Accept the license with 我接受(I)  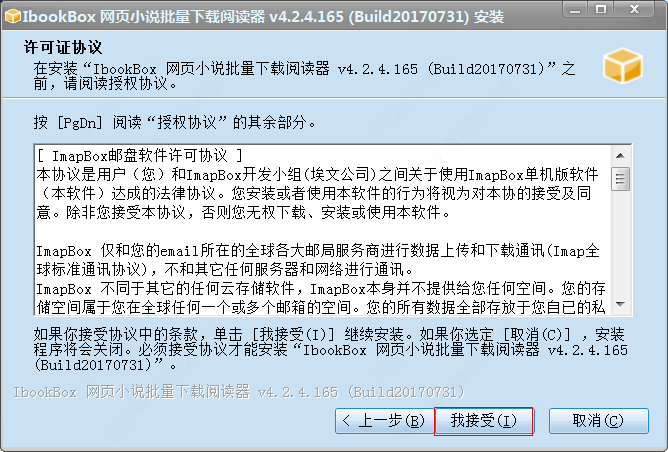pos(484,421)
